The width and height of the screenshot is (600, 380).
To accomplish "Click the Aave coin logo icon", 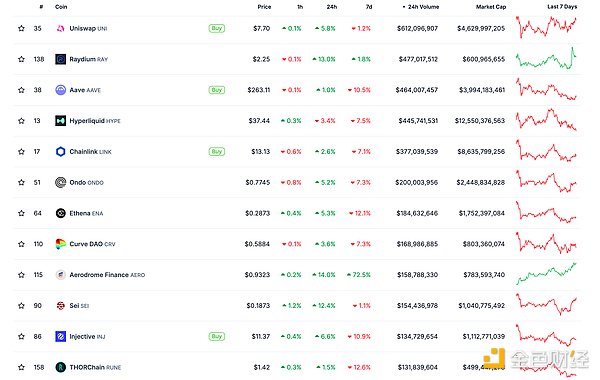I will coord(60,90).
